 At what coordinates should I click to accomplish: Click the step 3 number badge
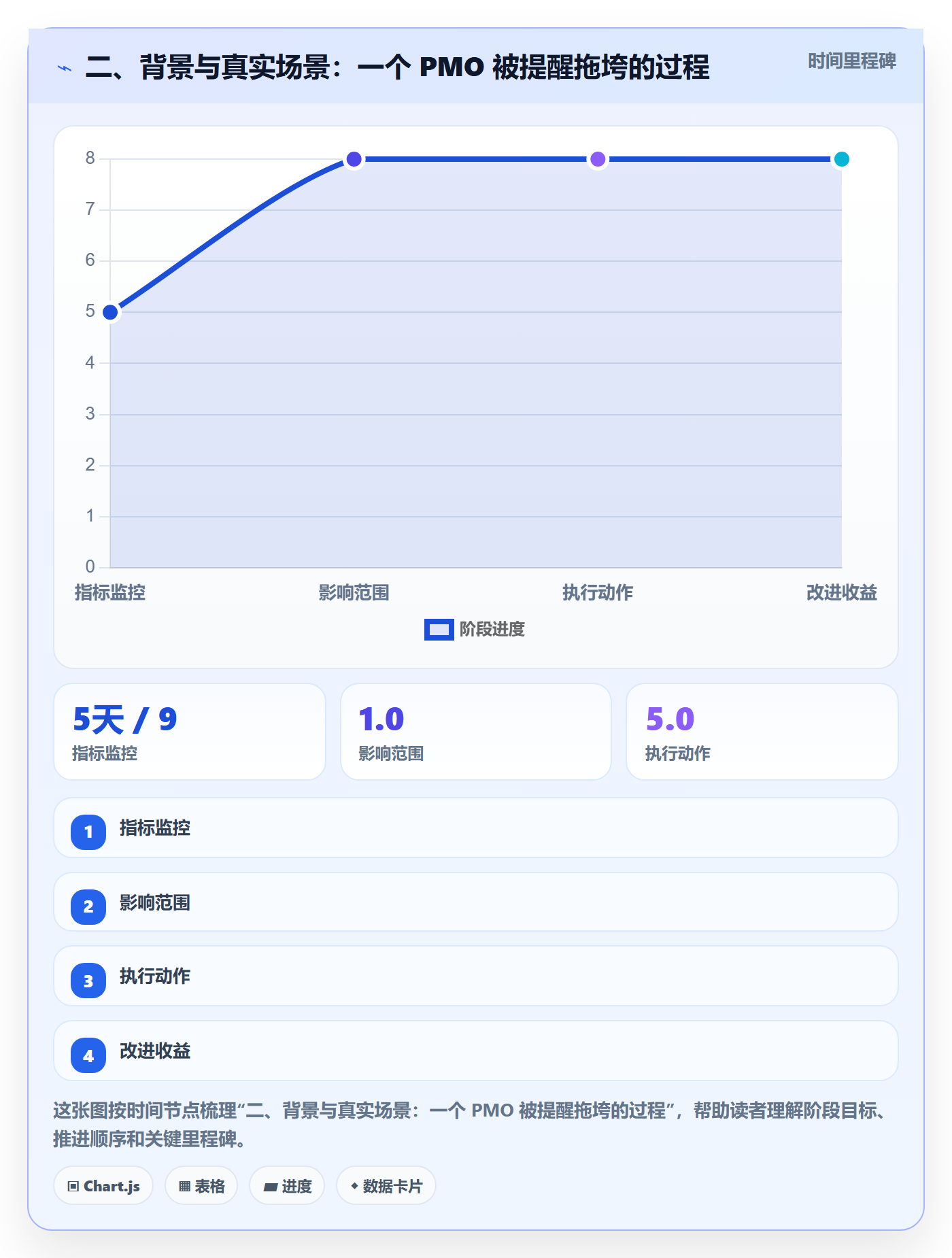click(88, 981)
